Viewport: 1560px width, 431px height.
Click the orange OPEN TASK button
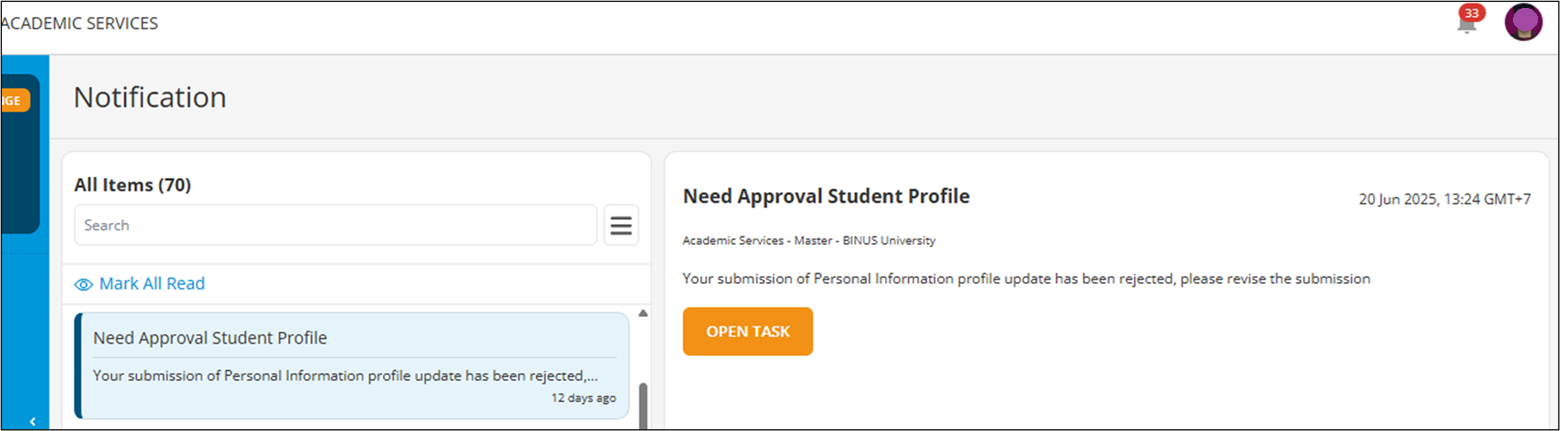[x=748, y=331]
